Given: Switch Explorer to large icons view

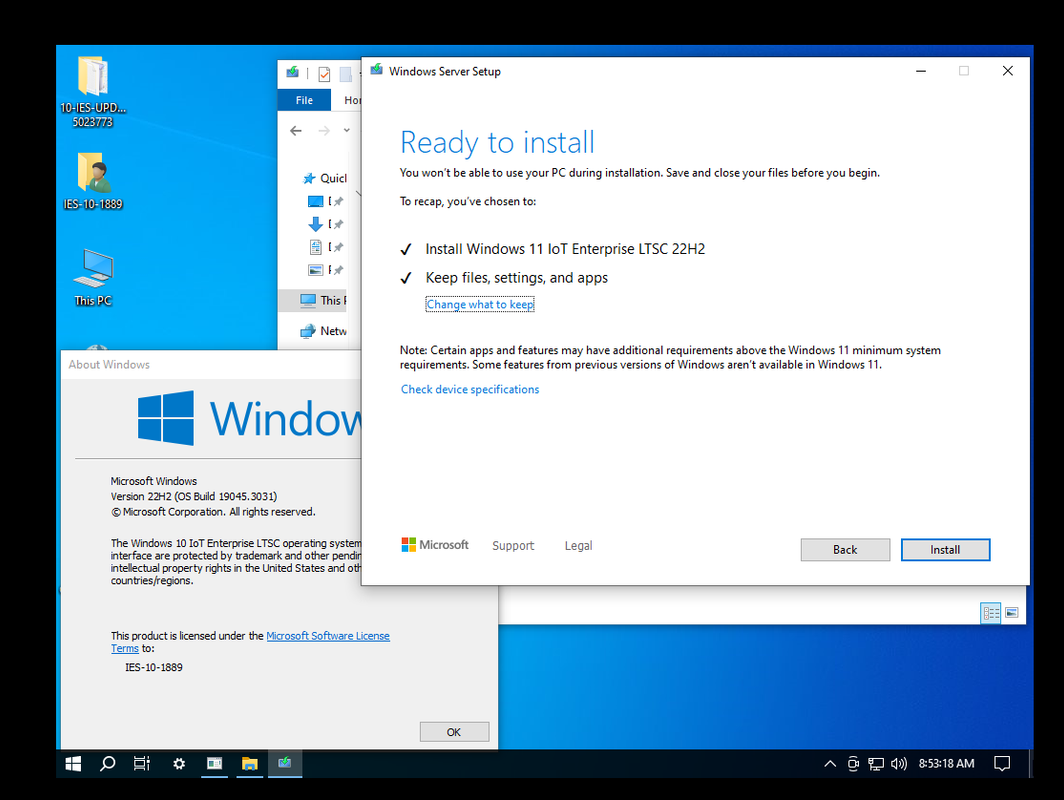Looking at the screenshot, I should 1011,613.
